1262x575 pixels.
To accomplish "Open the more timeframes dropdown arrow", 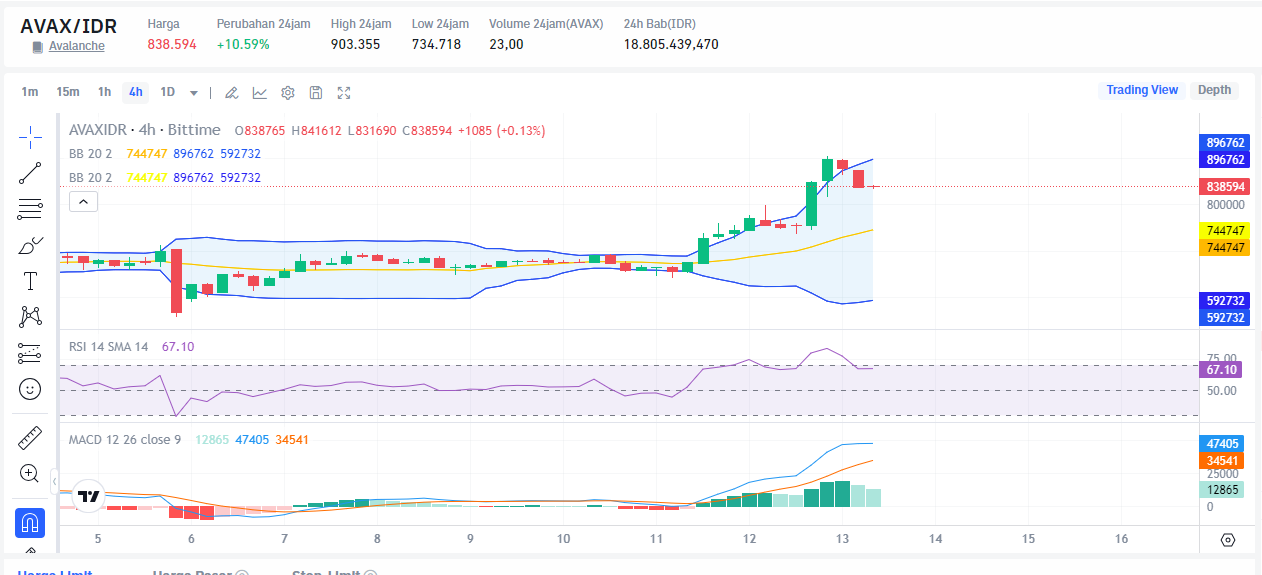I will pos(194,93).
